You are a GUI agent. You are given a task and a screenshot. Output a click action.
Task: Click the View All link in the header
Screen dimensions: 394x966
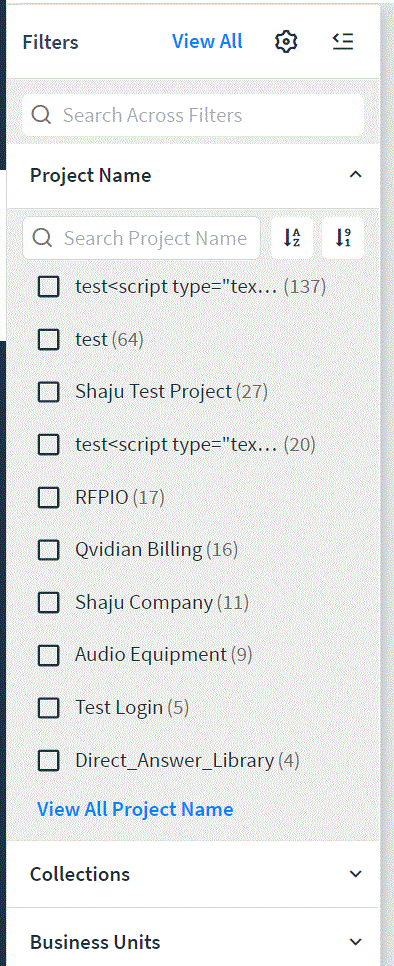click(207, 41)
